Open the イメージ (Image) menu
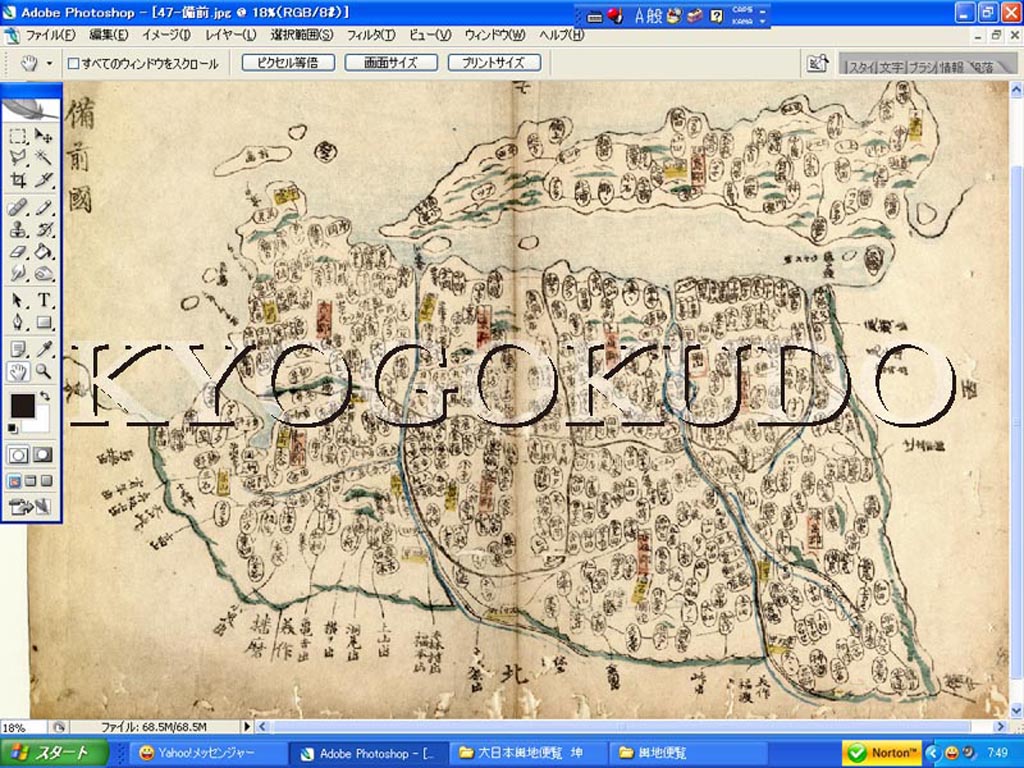The image size is (1024, 768). point(166,35)
